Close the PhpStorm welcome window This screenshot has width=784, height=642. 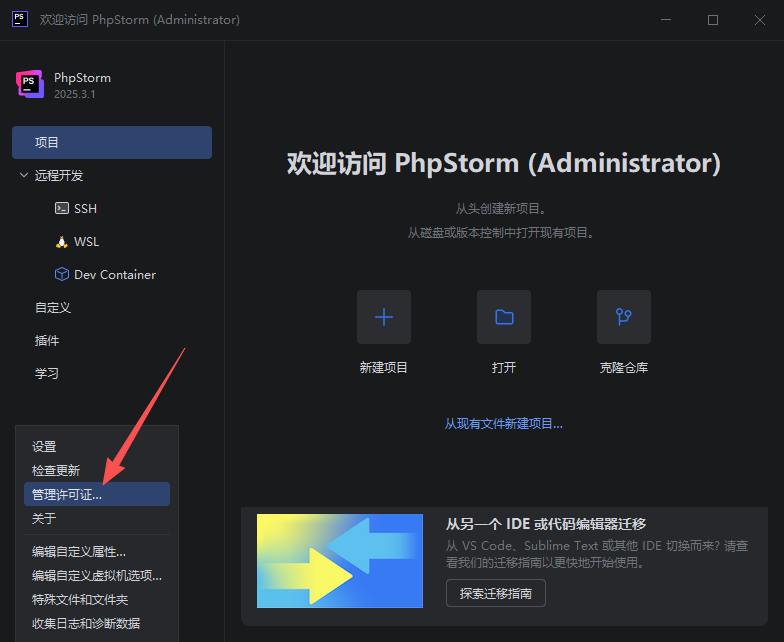760,20
